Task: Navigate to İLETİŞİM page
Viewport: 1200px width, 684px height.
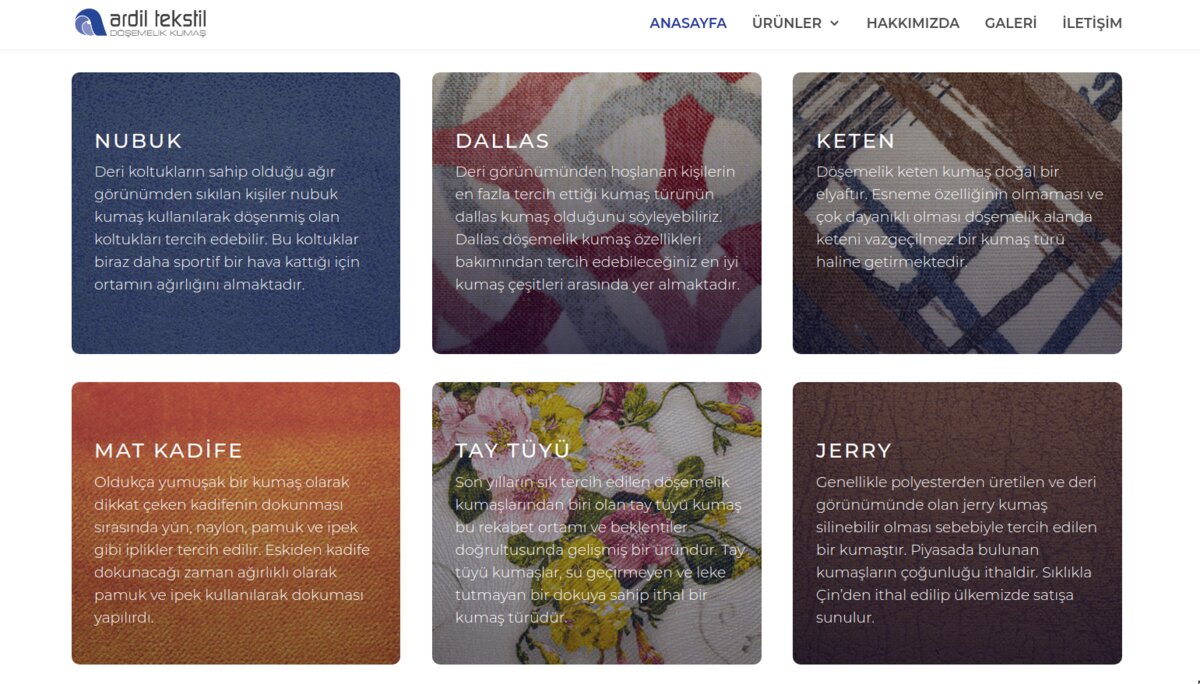Action: 1092,23
